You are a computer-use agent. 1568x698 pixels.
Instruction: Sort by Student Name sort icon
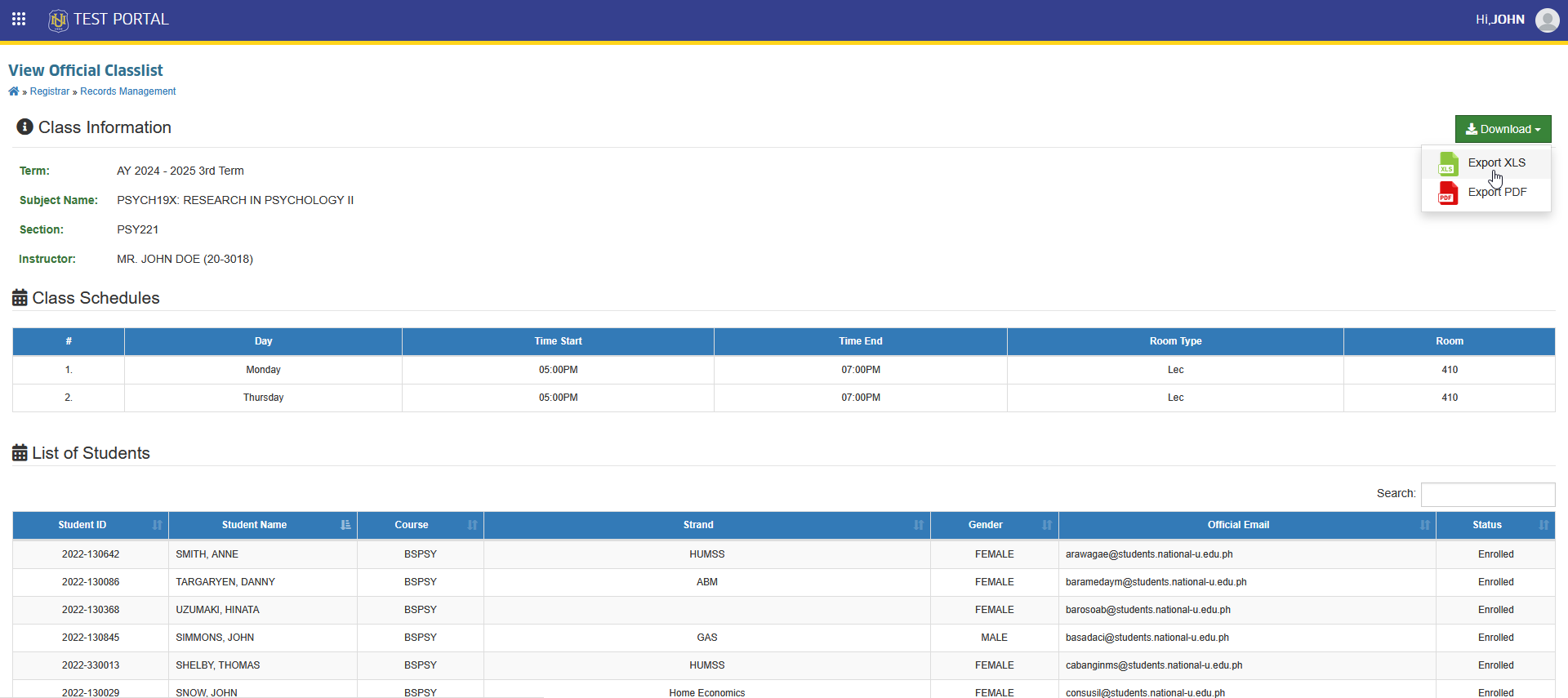(x=345, y=525)
